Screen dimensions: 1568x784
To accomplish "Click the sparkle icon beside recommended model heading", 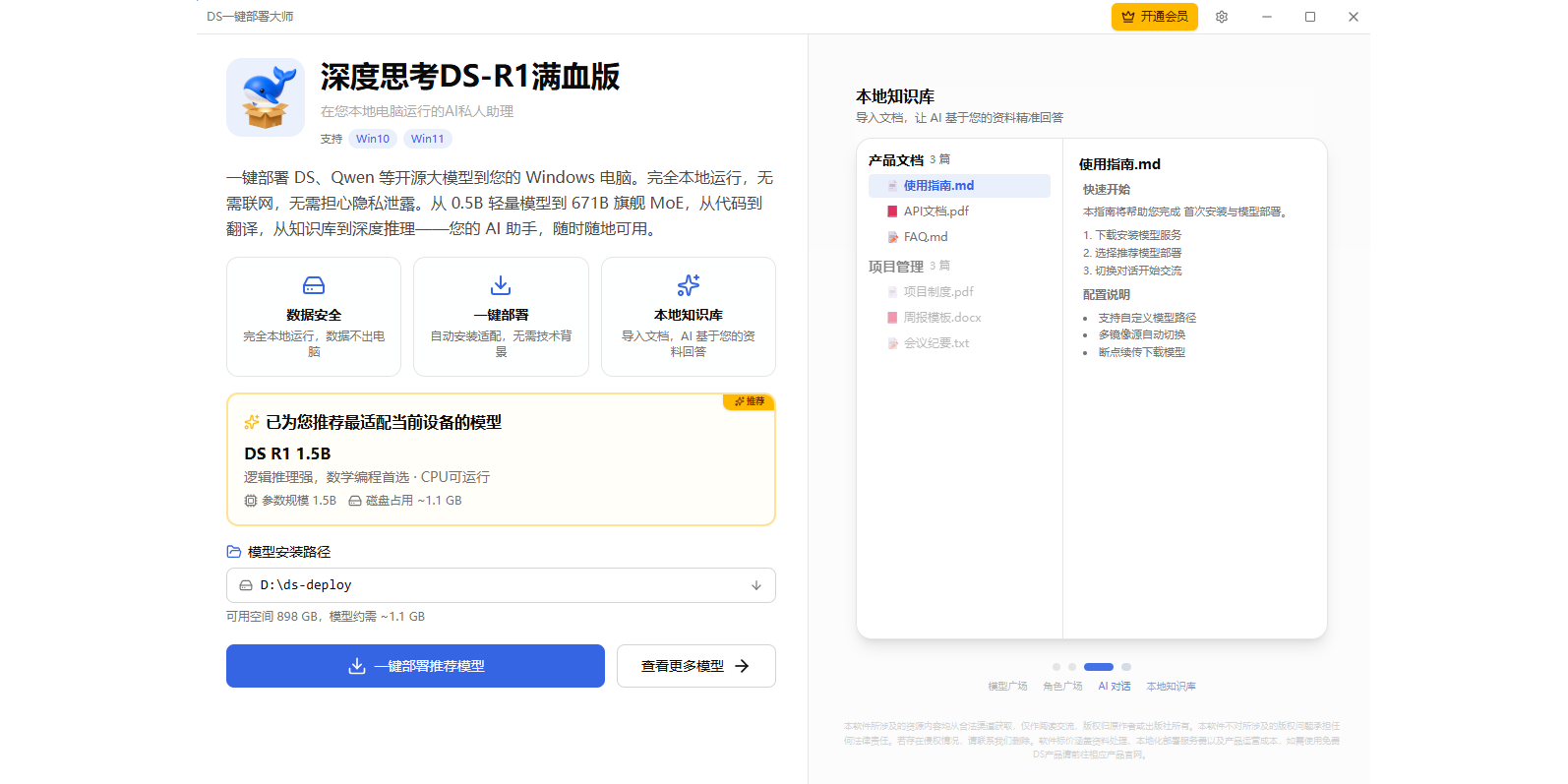I will click(x=252, y=422).
